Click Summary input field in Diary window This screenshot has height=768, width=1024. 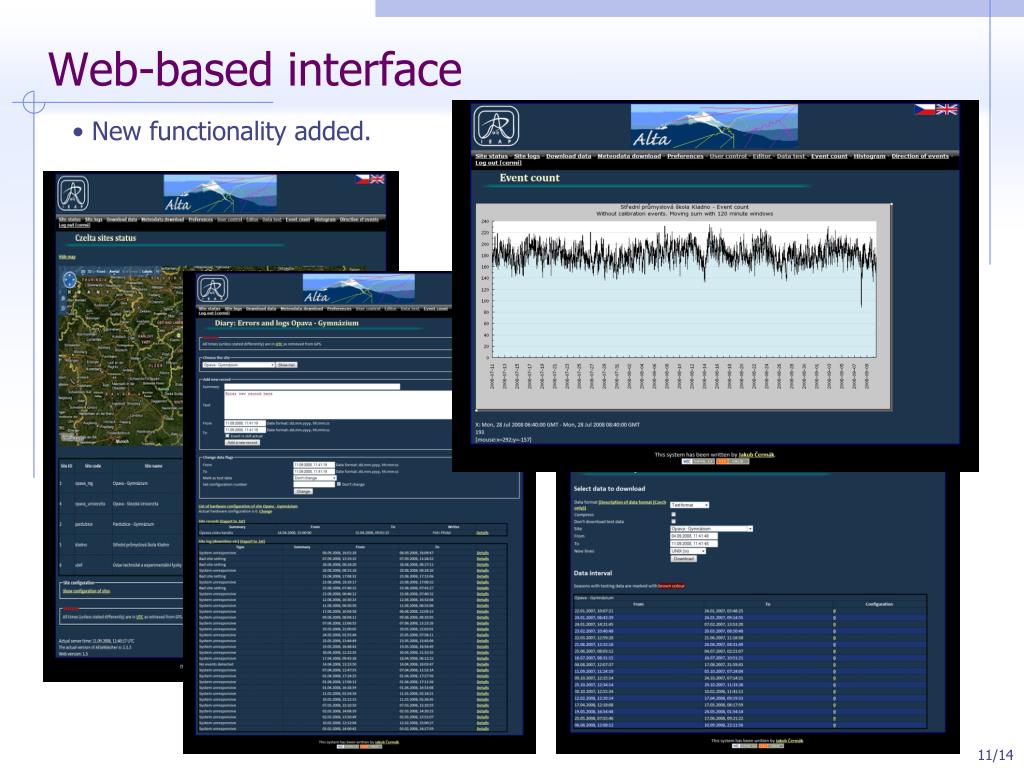pyautogui.click(x=312, y=387)
